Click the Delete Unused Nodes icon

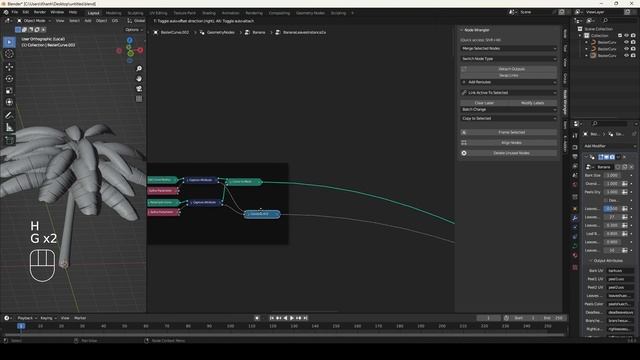[464, 153]
